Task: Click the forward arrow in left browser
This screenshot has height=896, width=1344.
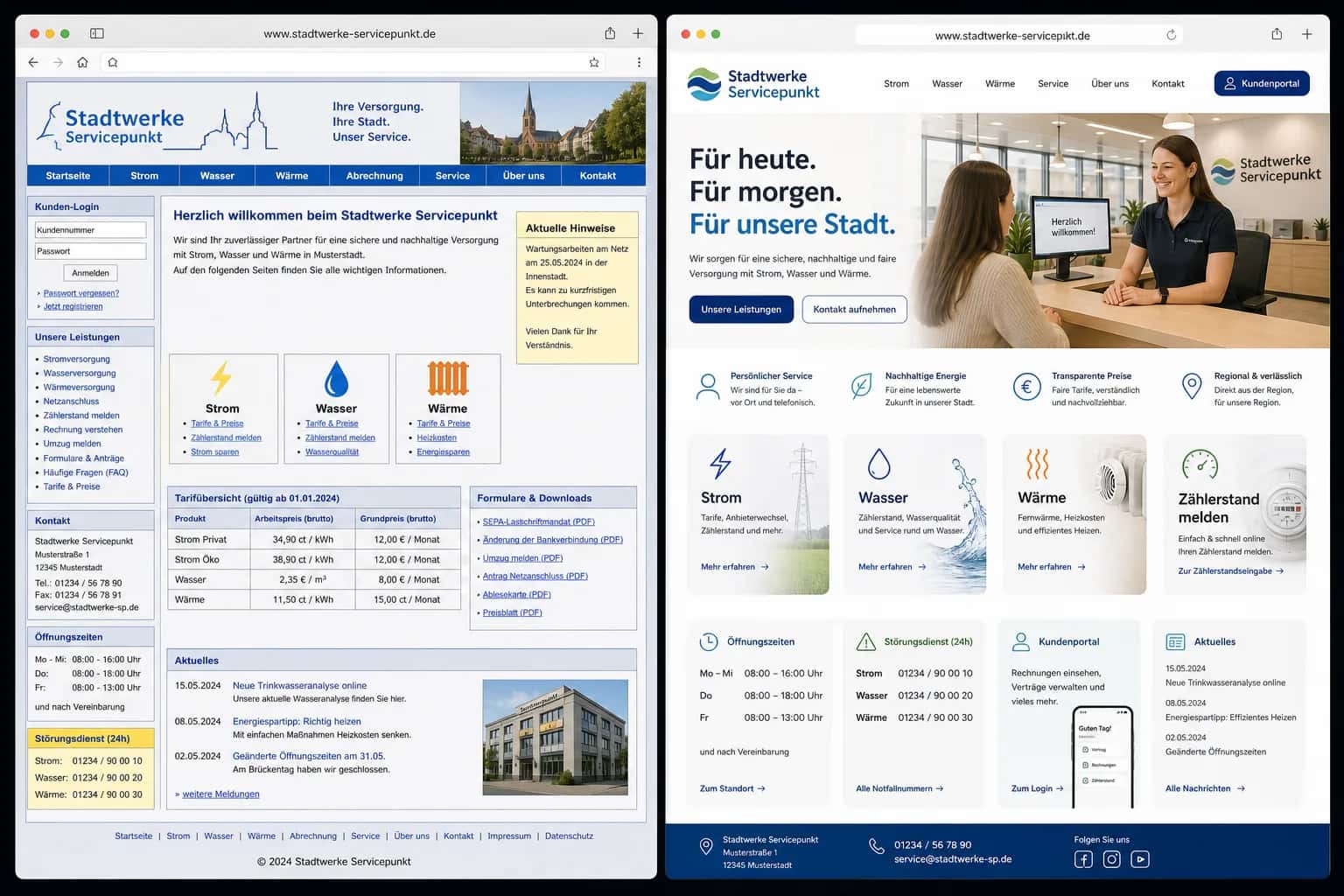Action: 58,62
